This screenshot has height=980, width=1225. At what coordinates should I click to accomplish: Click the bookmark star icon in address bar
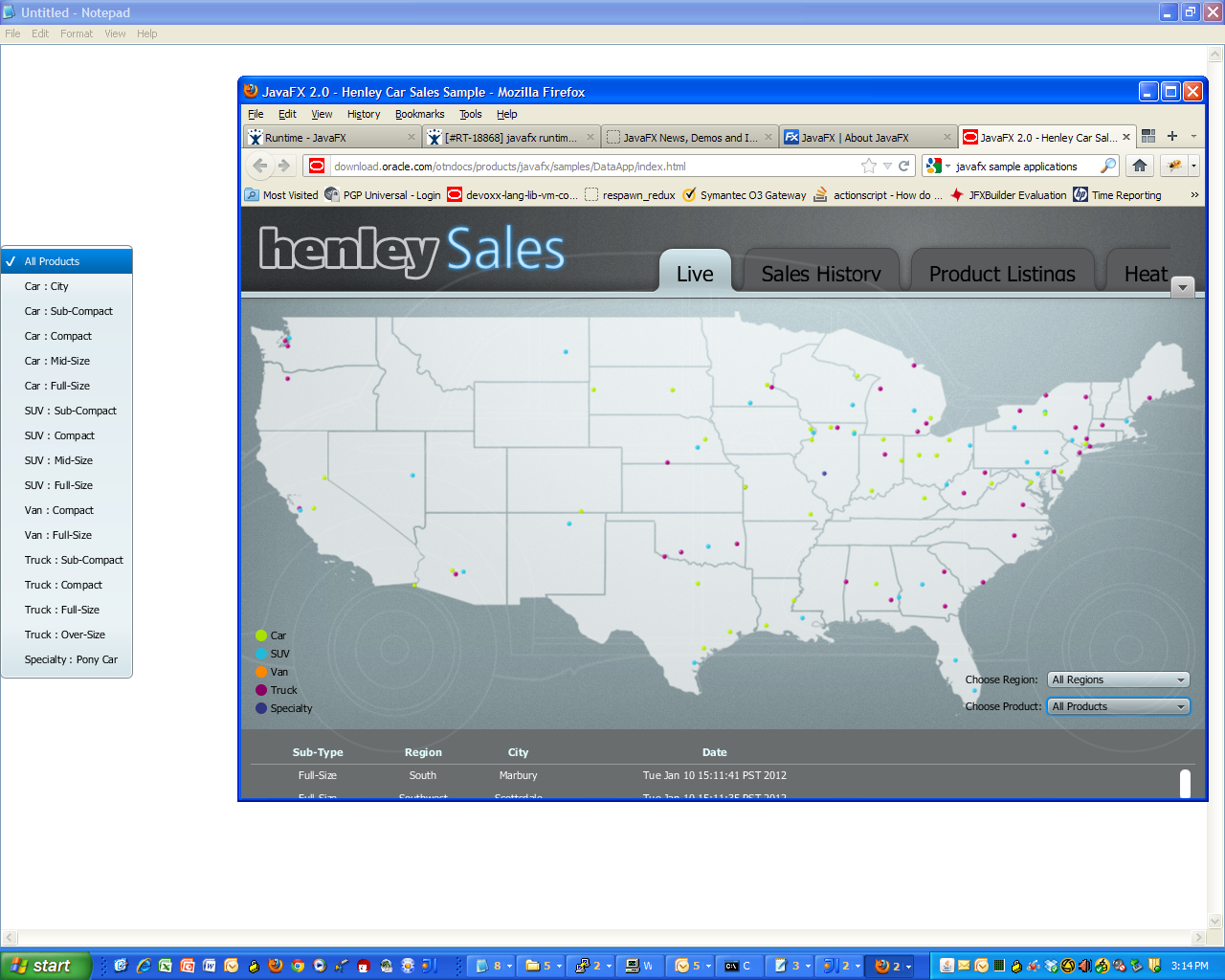pyautogui.click(x=869, y=167)
